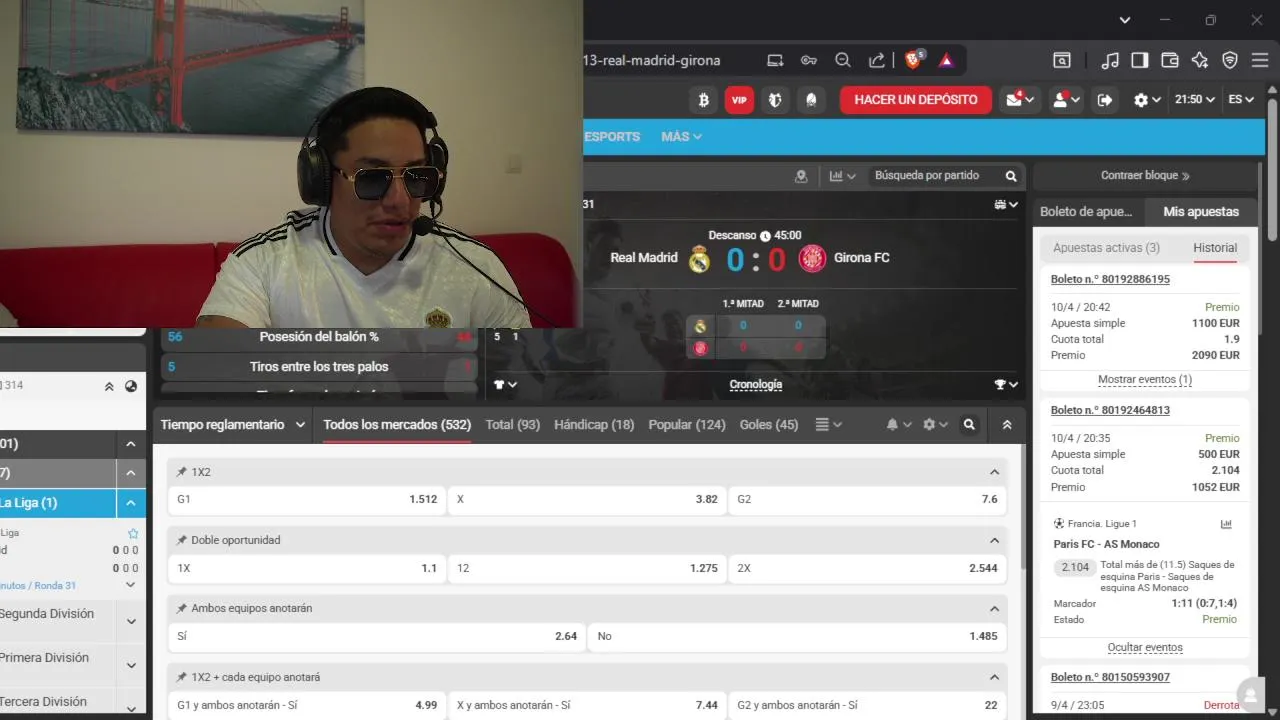Bet on G1 at odds 1.512
1280x720 pixels.
307,499
